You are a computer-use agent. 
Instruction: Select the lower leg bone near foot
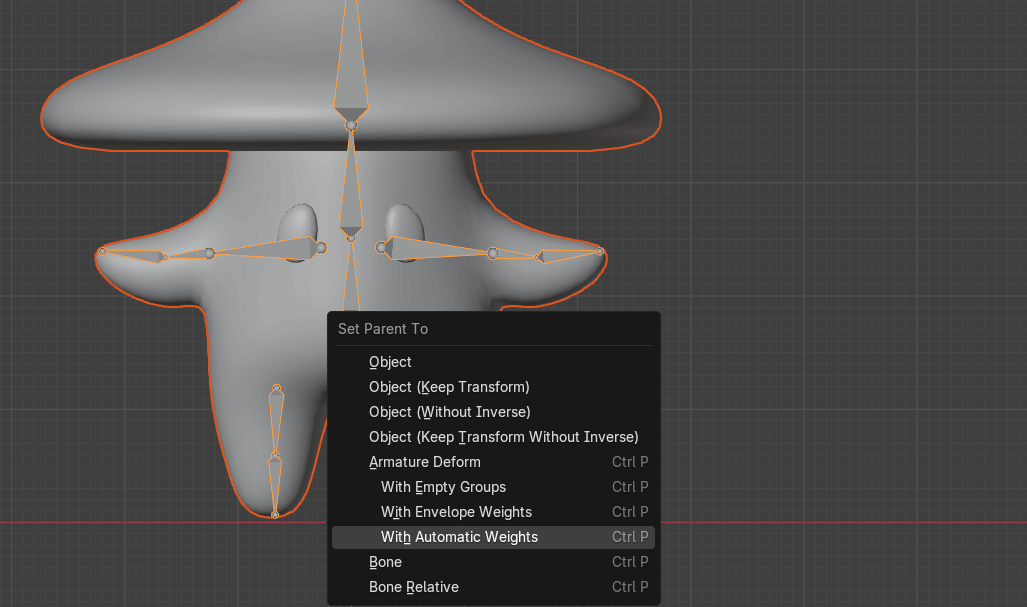pyautogui.click(x=275, y=485)
